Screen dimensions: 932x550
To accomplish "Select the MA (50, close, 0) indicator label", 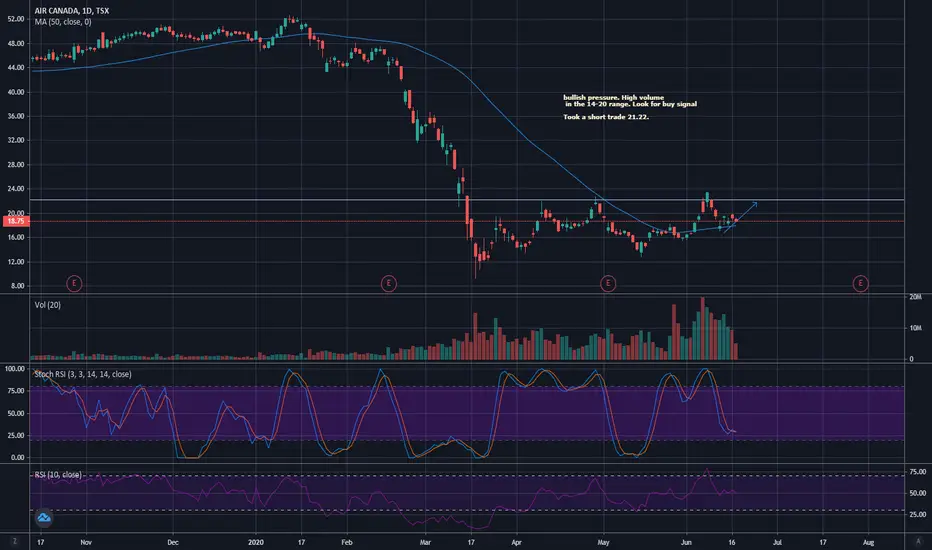I will [x=63, y=22].
